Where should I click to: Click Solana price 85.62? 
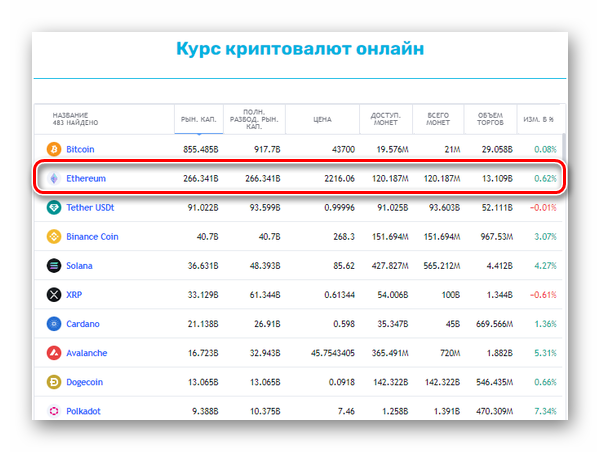tap(344, 266)
